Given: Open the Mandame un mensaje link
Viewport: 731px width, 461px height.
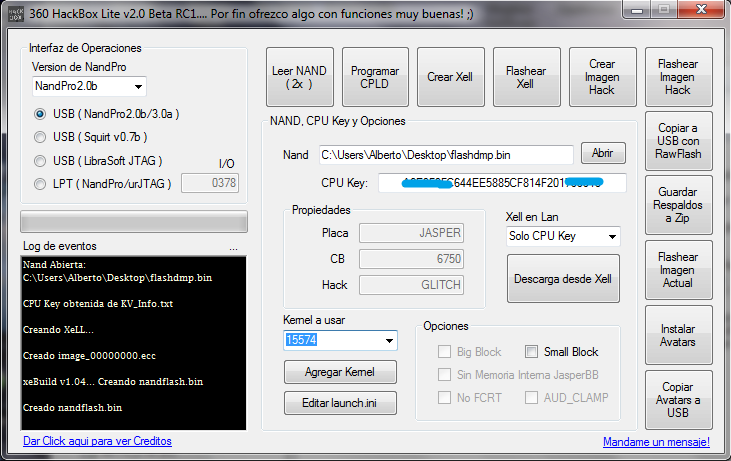Looking at the screenshot, I should tap(656, 442).
